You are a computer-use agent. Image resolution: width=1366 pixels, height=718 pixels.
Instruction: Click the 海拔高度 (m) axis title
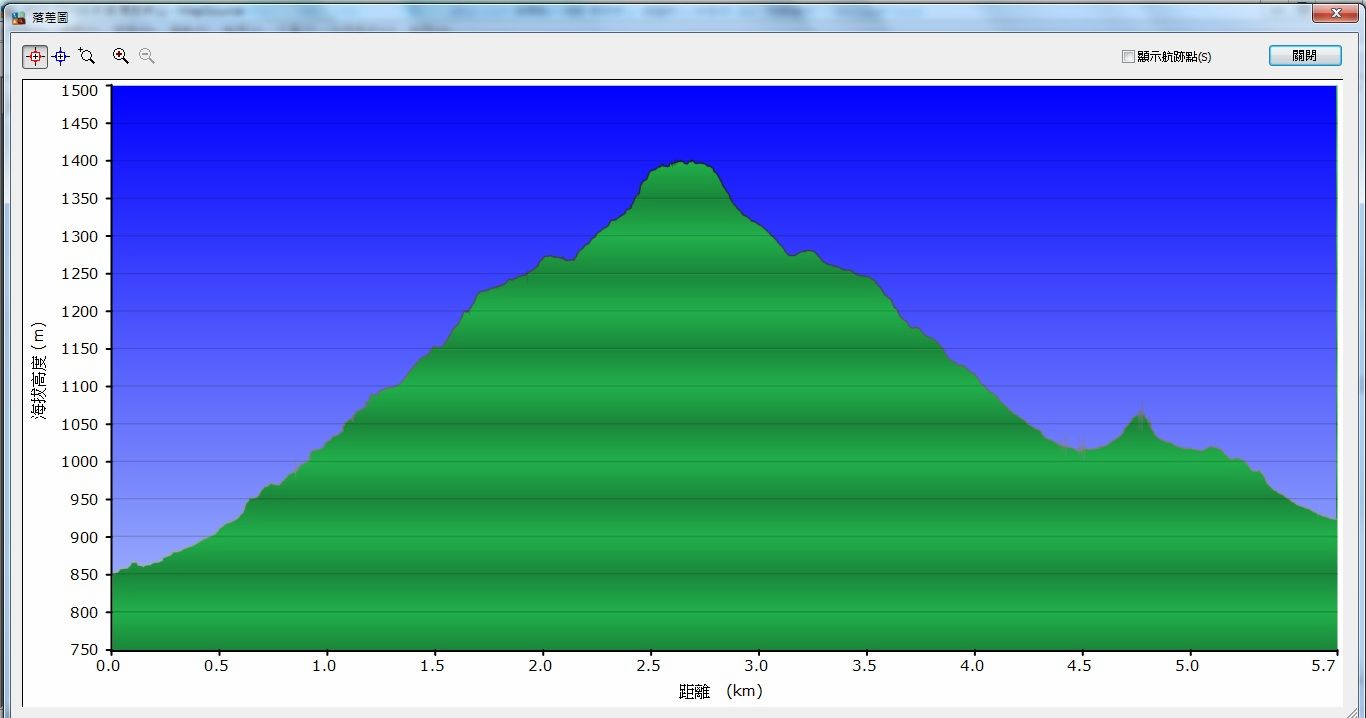coord(39,370)
